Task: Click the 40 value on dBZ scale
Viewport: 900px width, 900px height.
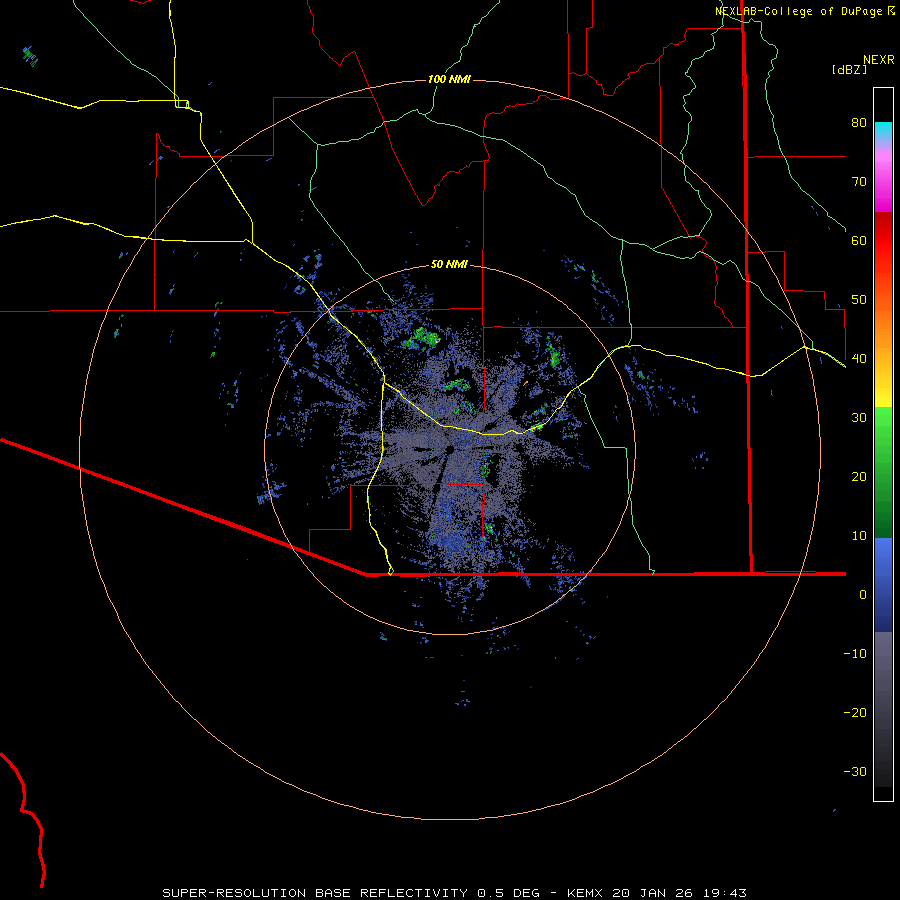Action: 859,359
